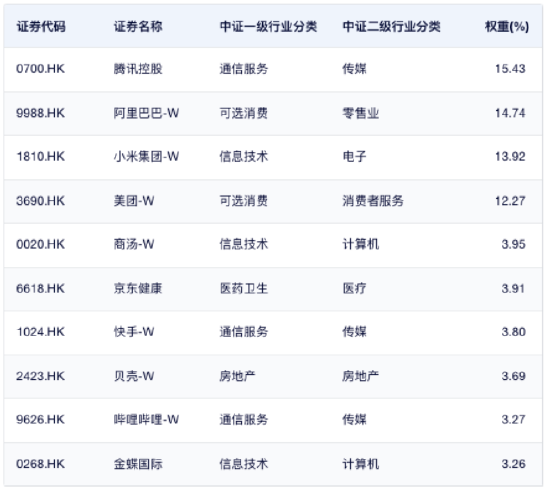Screen dimensions: 550x493
Task: Select the code 1810.HK
Action: click(40, 156)
